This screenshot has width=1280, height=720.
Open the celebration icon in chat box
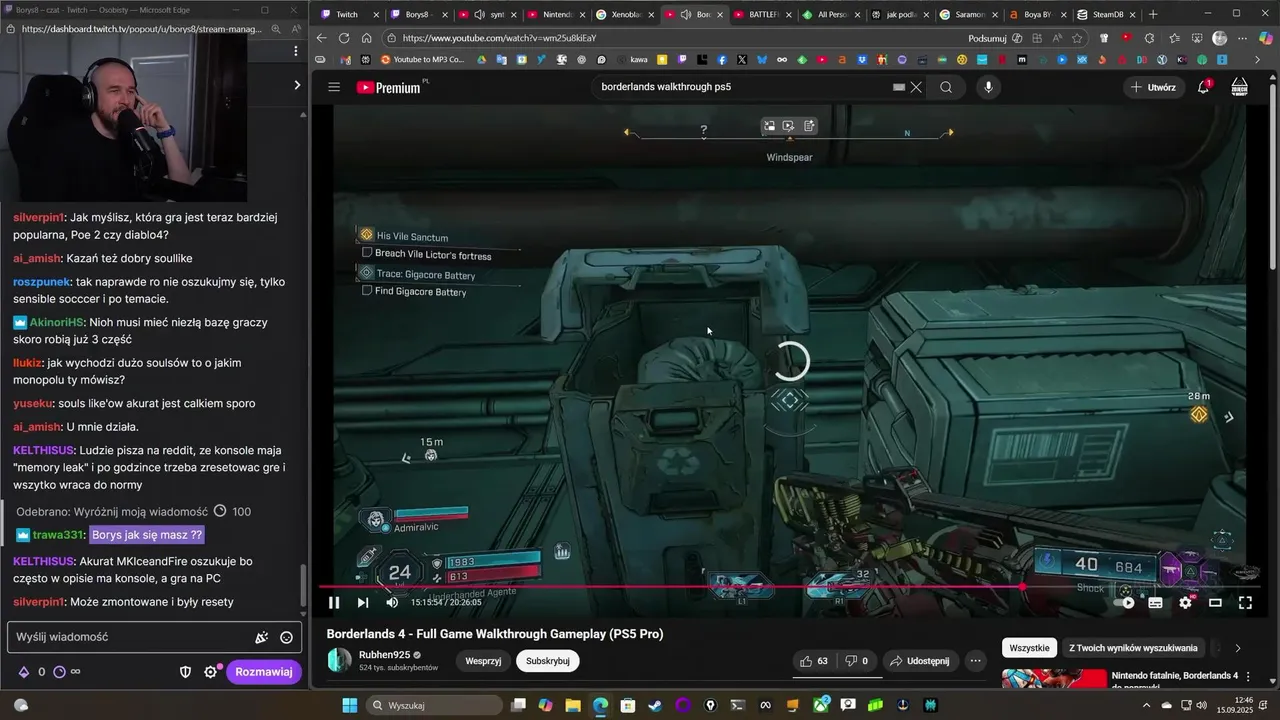(x=261, y=637)
